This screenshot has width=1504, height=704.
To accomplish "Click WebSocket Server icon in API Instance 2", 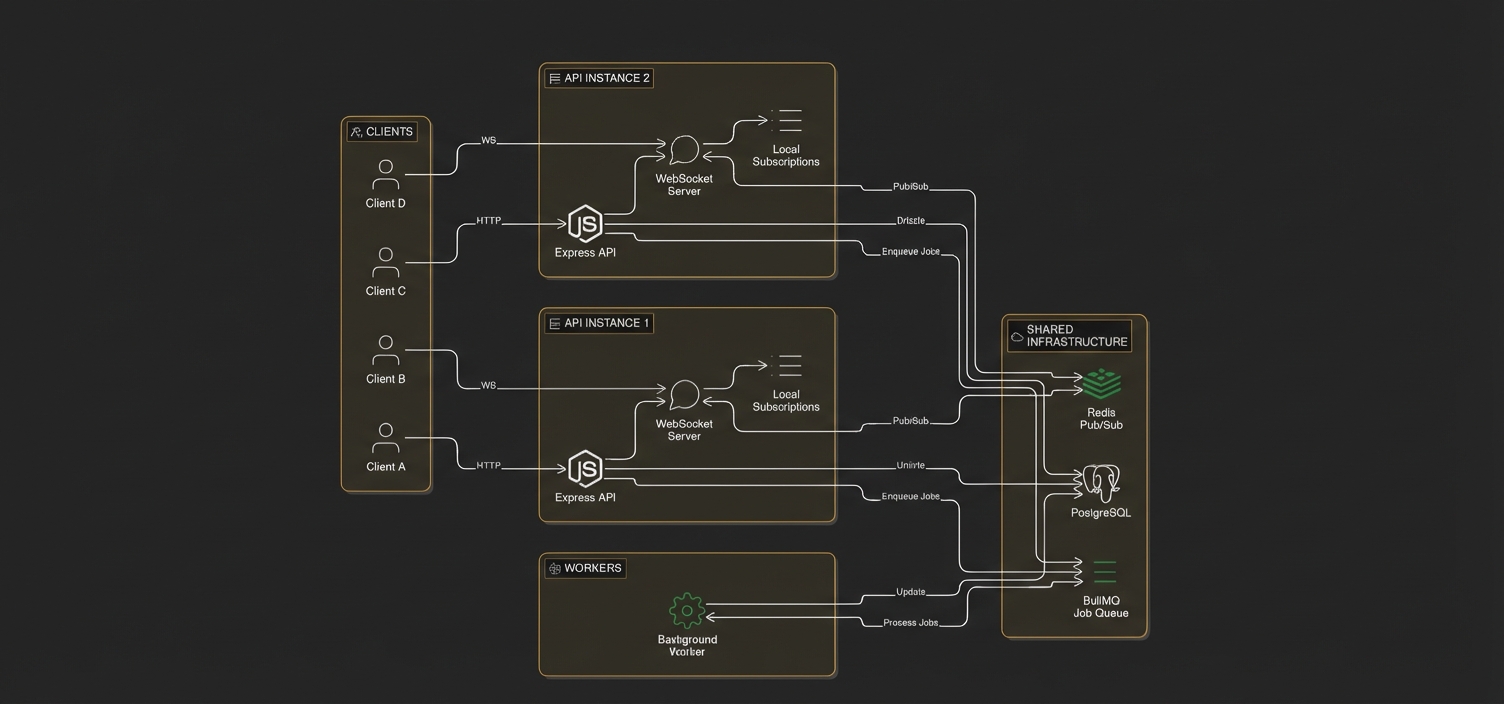I will pyautogui.click(x=684, y=150).
